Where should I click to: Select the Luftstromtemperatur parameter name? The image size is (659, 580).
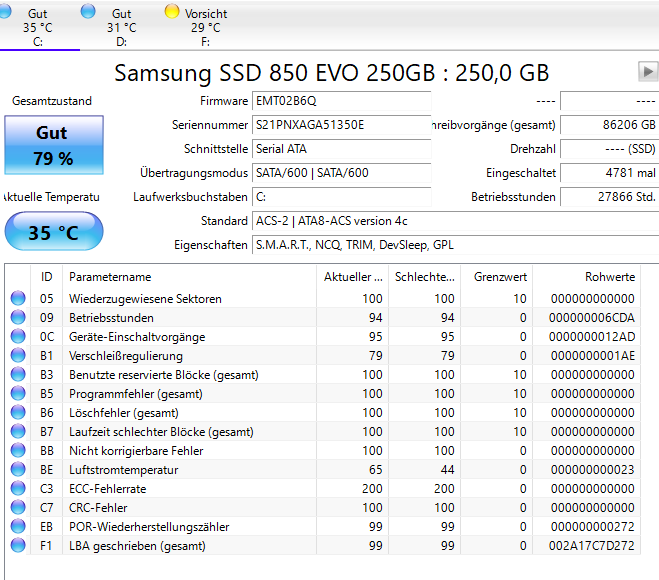coord(124,470)
